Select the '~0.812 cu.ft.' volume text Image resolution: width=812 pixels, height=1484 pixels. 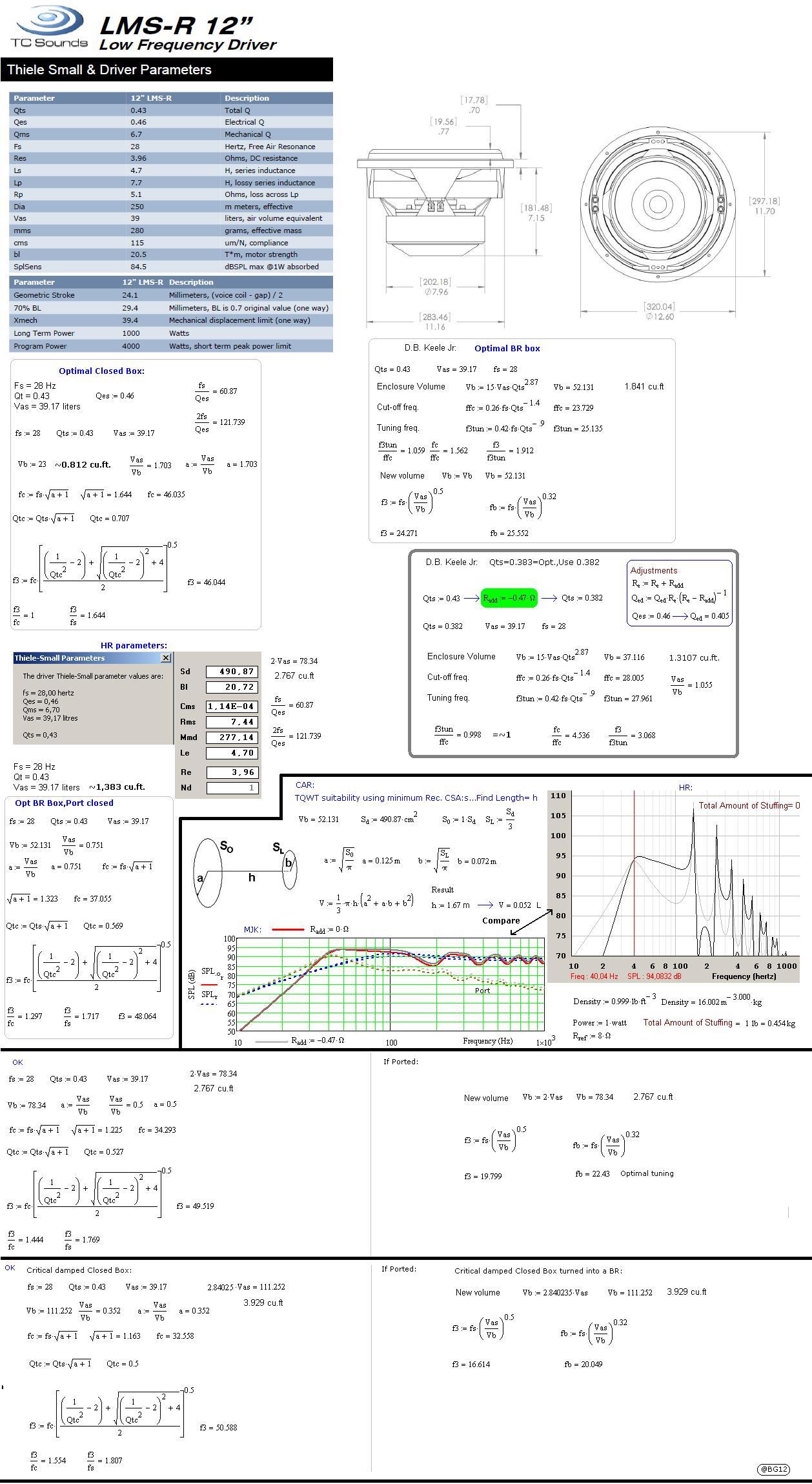83,464
